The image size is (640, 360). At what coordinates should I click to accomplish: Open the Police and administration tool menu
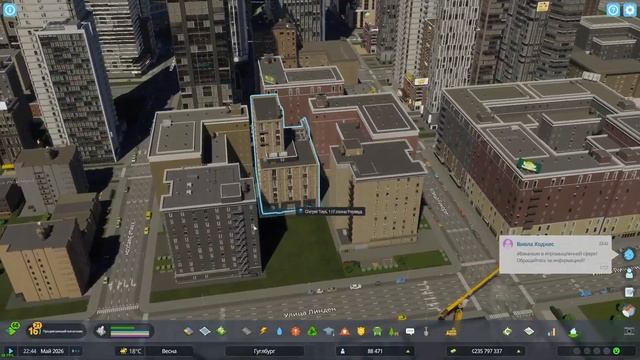[x=361, y=331]
